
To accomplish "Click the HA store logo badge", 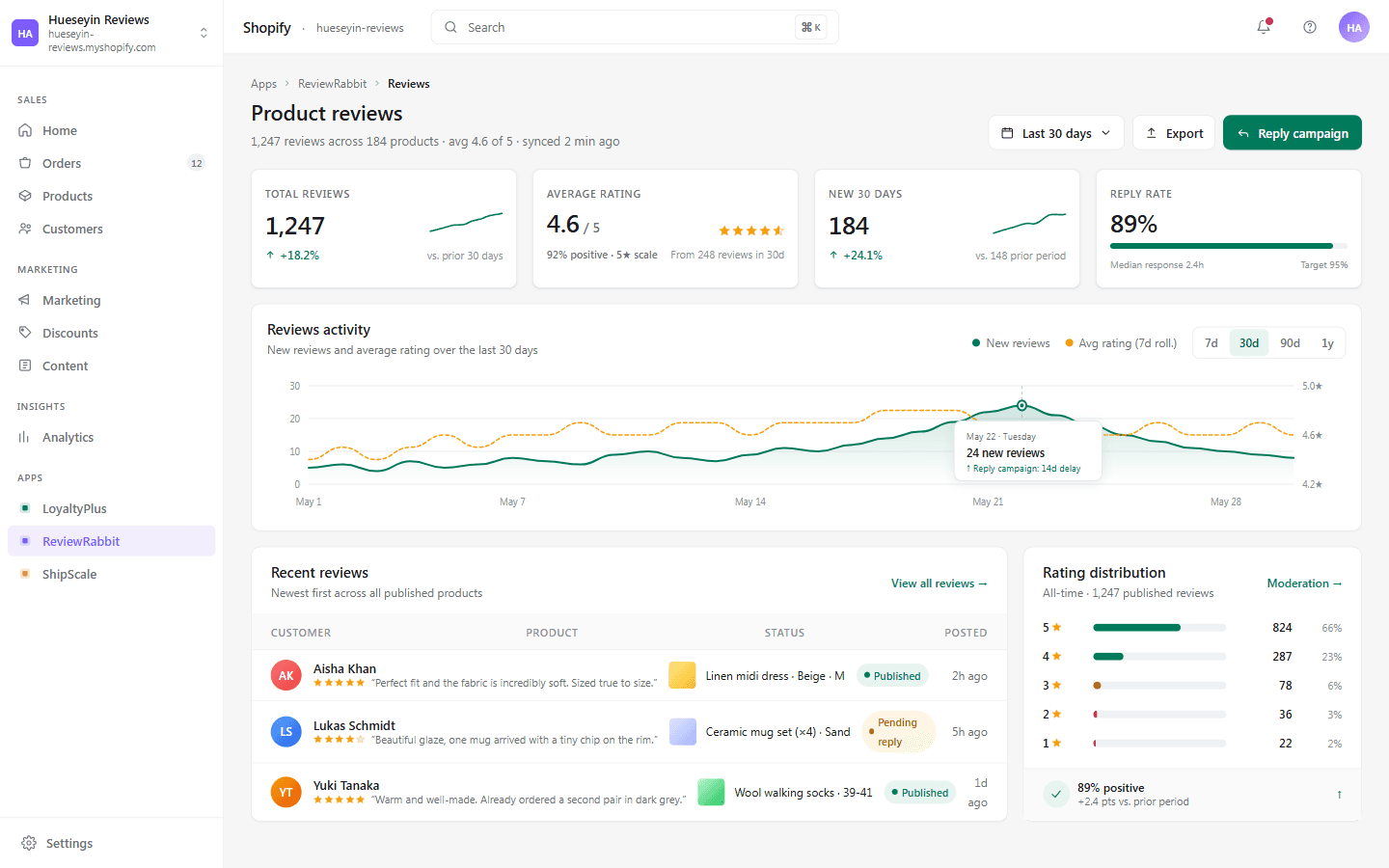I will tap(25, 33).
